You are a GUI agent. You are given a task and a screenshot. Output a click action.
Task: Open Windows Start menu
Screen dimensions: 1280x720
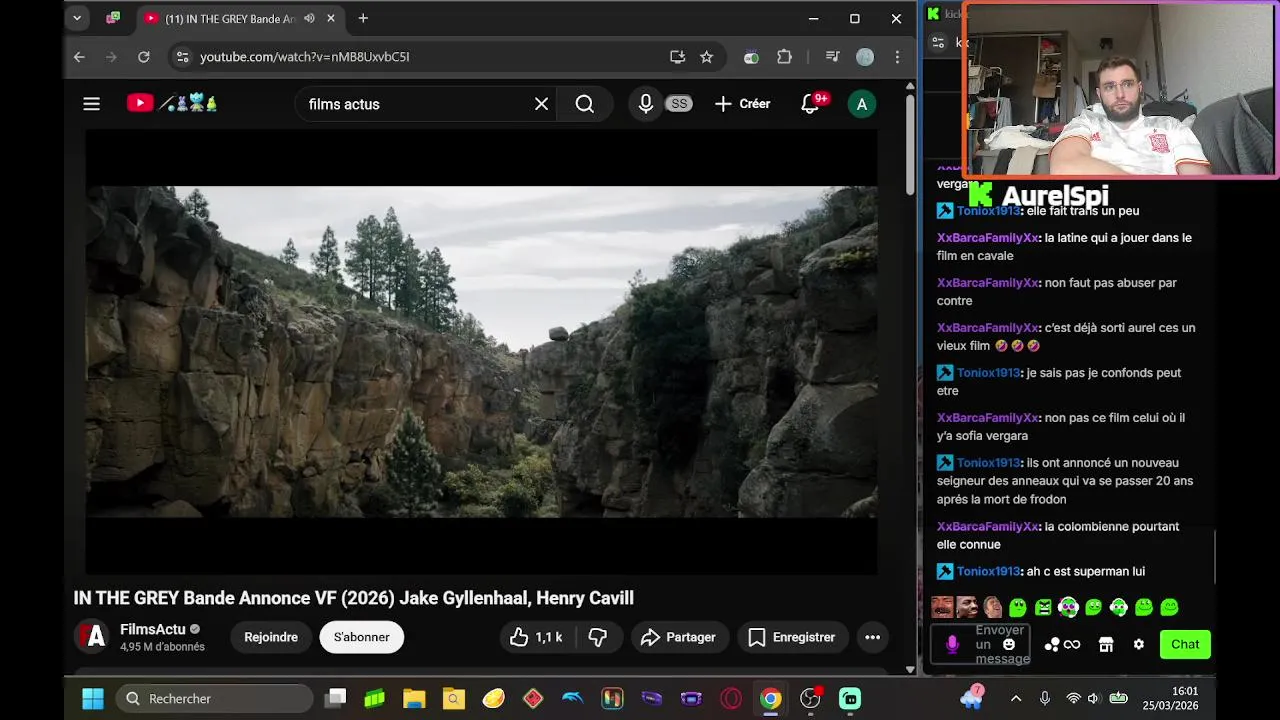[x=92, y=698]
